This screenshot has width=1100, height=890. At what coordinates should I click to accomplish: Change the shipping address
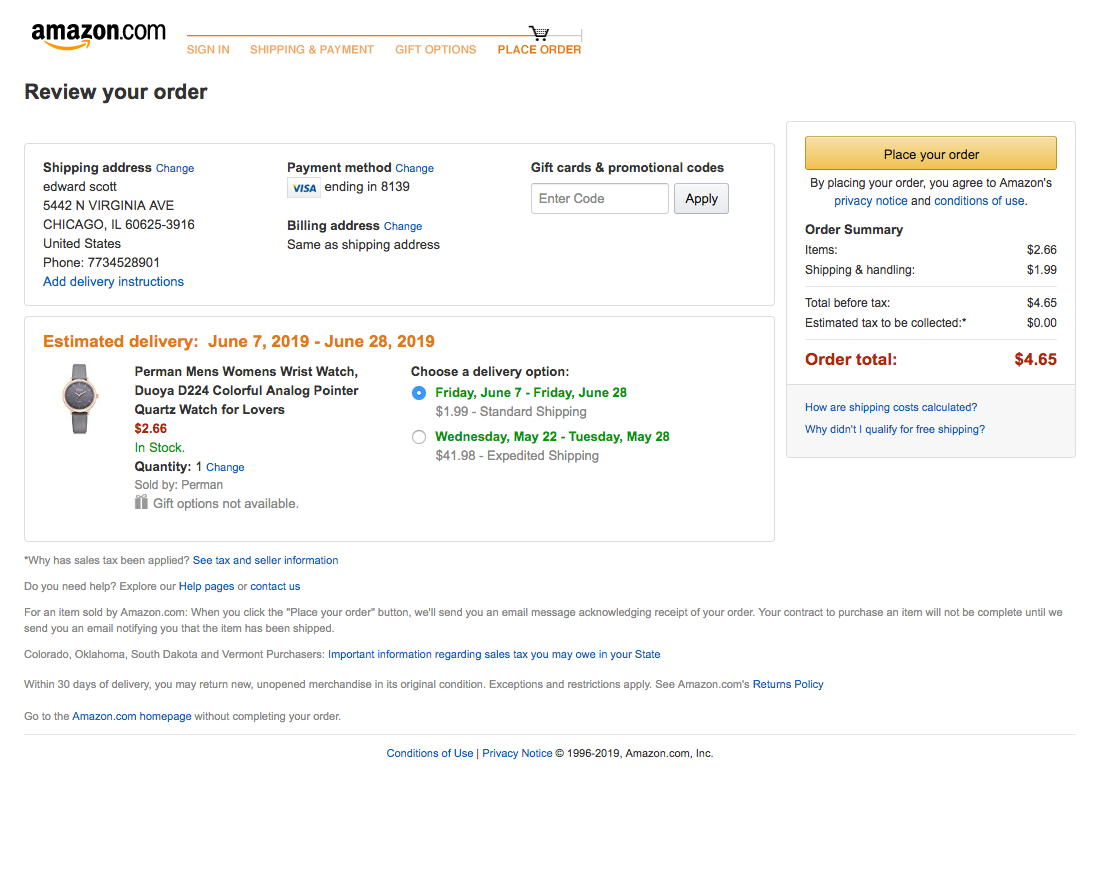point(174,167)
